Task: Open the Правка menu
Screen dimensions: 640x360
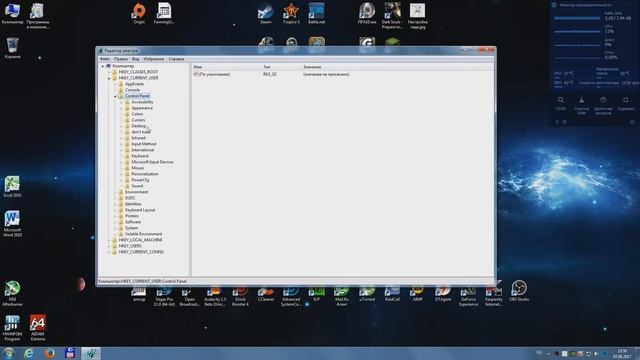Action: point(121,59)
